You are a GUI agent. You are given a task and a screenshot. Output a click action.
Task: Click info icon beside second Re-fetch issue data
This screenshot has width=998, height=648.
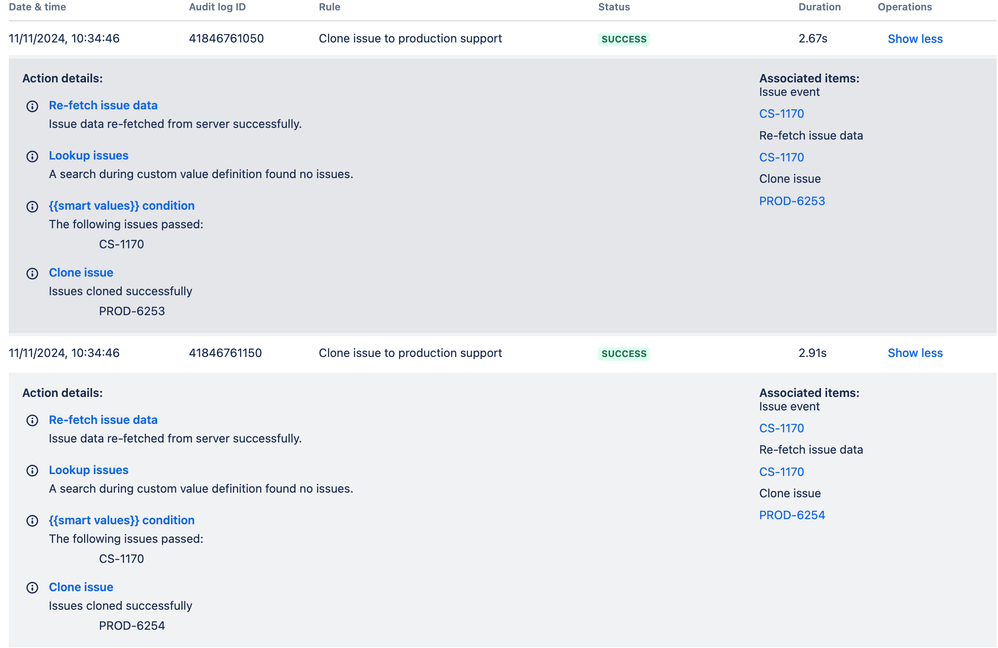tap(32, 421)
